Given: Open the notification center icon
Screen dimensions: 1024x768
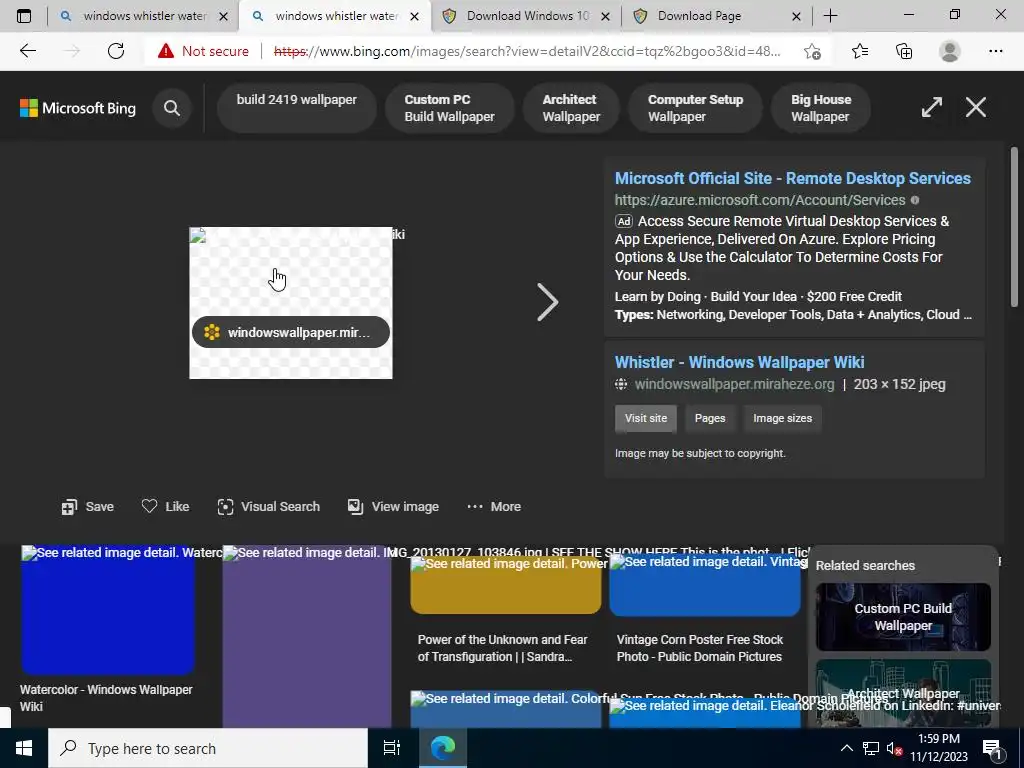Looking at the screenshot, I should pos(992,748).
